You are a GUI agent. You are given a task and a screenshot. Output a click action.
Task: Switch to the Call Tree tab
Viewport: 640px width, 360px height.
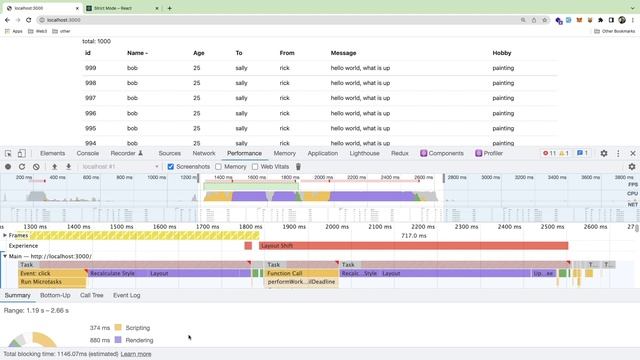[91, 296]
